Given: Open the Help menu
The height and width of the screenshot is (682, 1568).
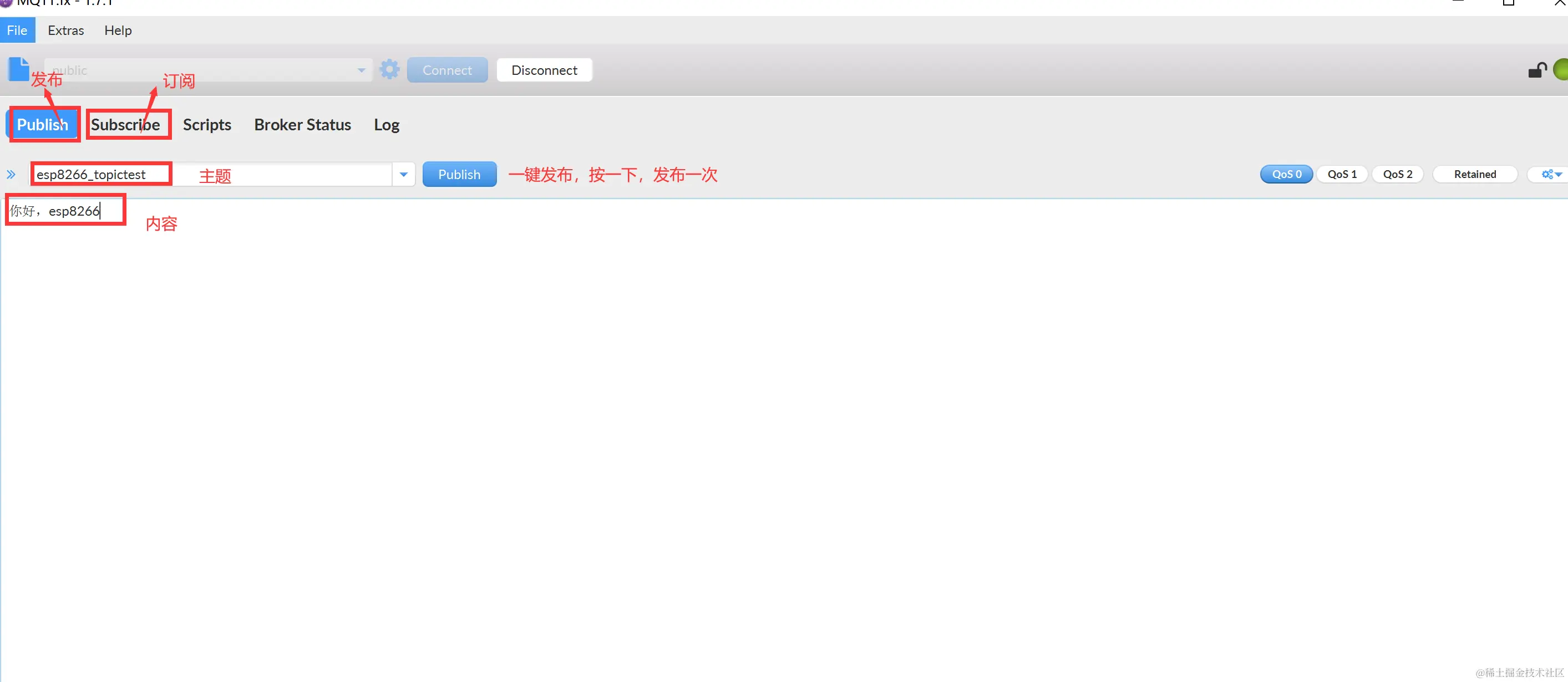Looking at the screenshot, I should tap(118, 30).
